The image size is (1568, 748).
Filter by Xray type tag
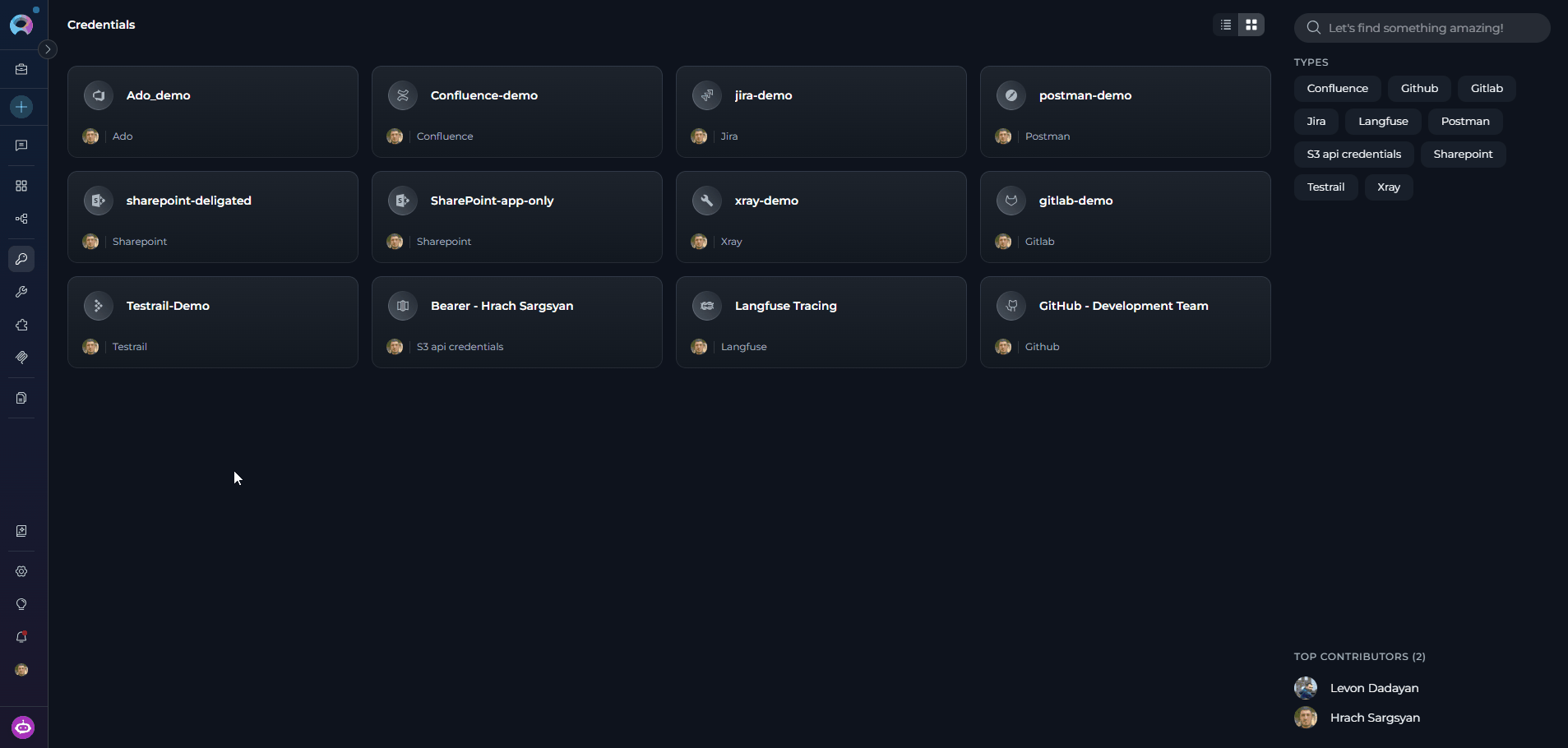(1389, 187)
